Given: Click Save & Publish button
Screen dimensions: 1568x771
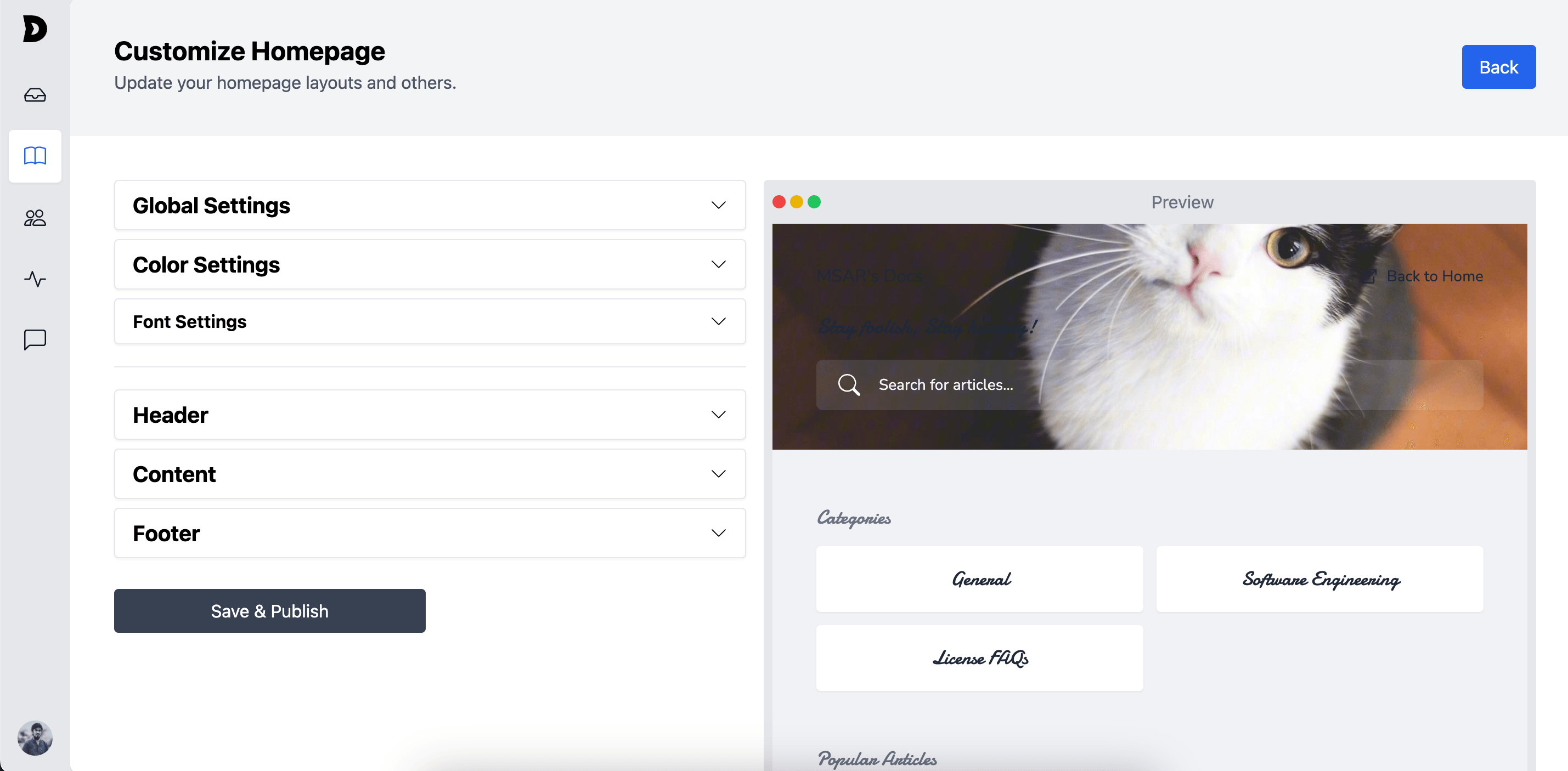Looking at the screenshot, I should point(270,611).
